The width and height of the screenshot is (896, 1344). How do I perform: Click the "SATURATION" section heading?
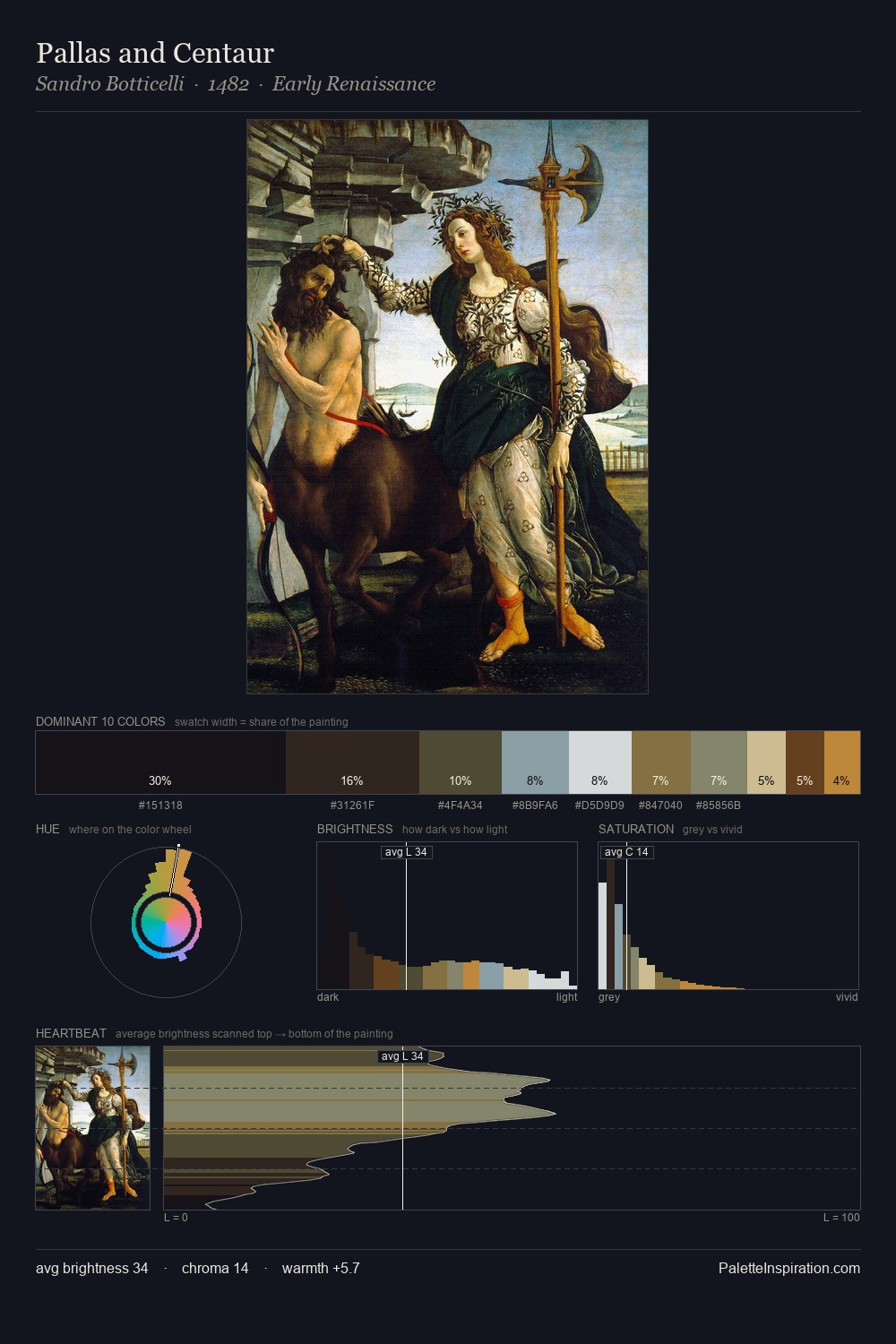(x=636, y=829)
